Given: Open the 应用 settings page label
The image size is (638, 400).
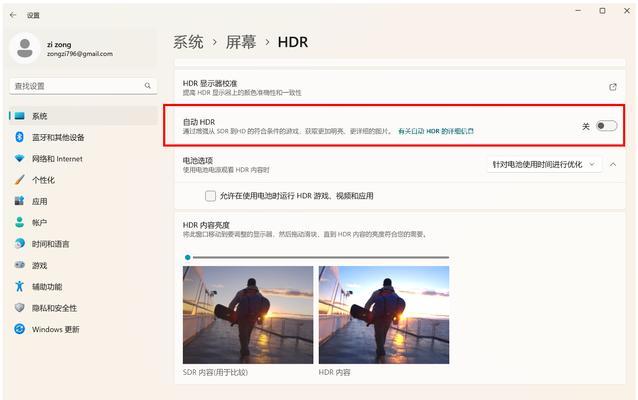Looking at the screenshot, I should click(x=40, y=201).
